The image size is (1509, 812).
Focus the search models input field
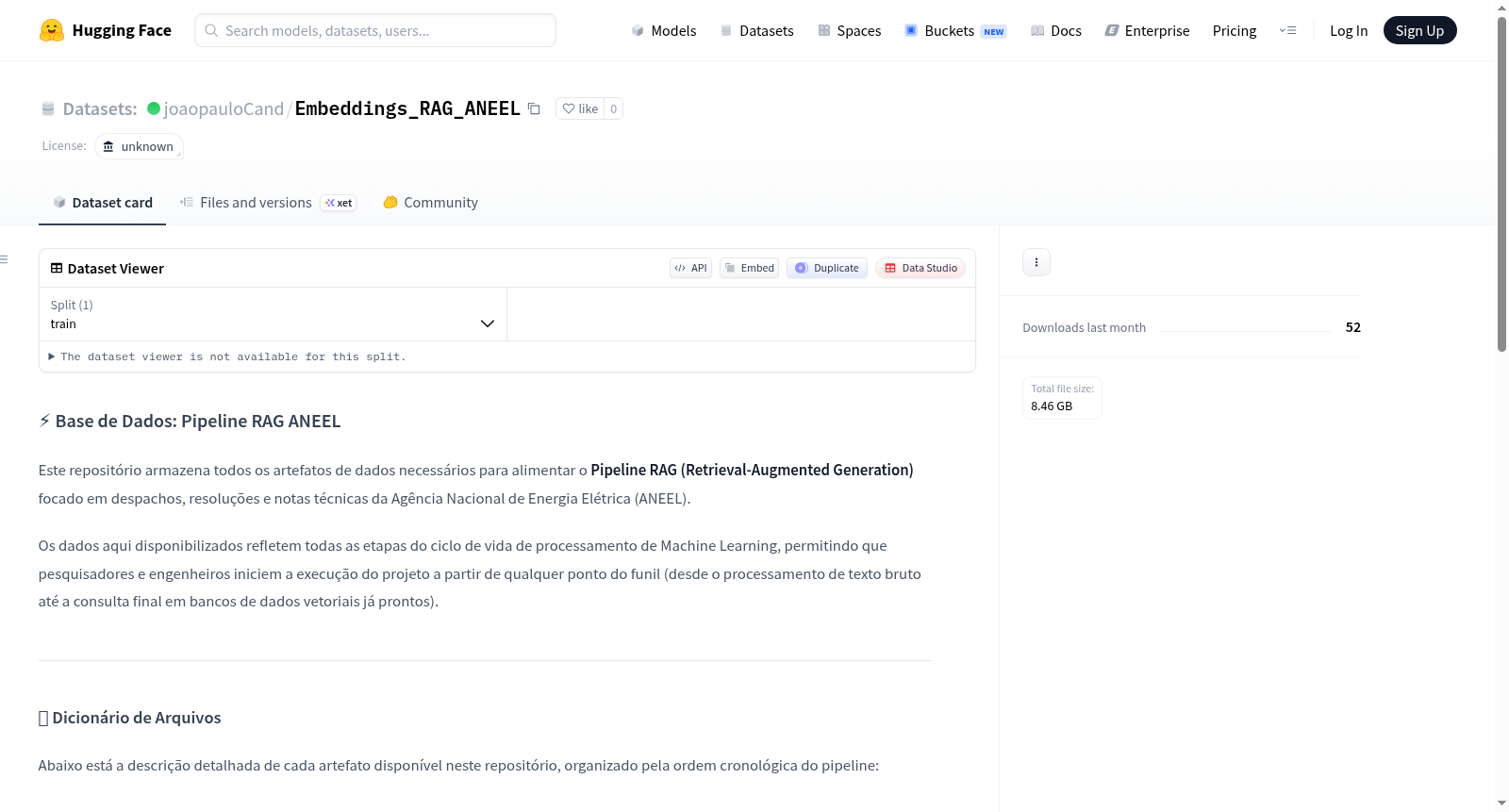375,30
